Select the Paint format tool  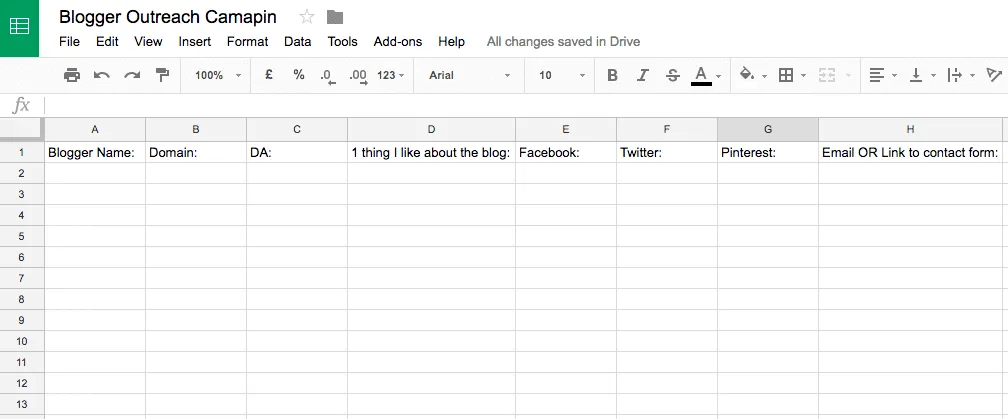pos(162,75)
